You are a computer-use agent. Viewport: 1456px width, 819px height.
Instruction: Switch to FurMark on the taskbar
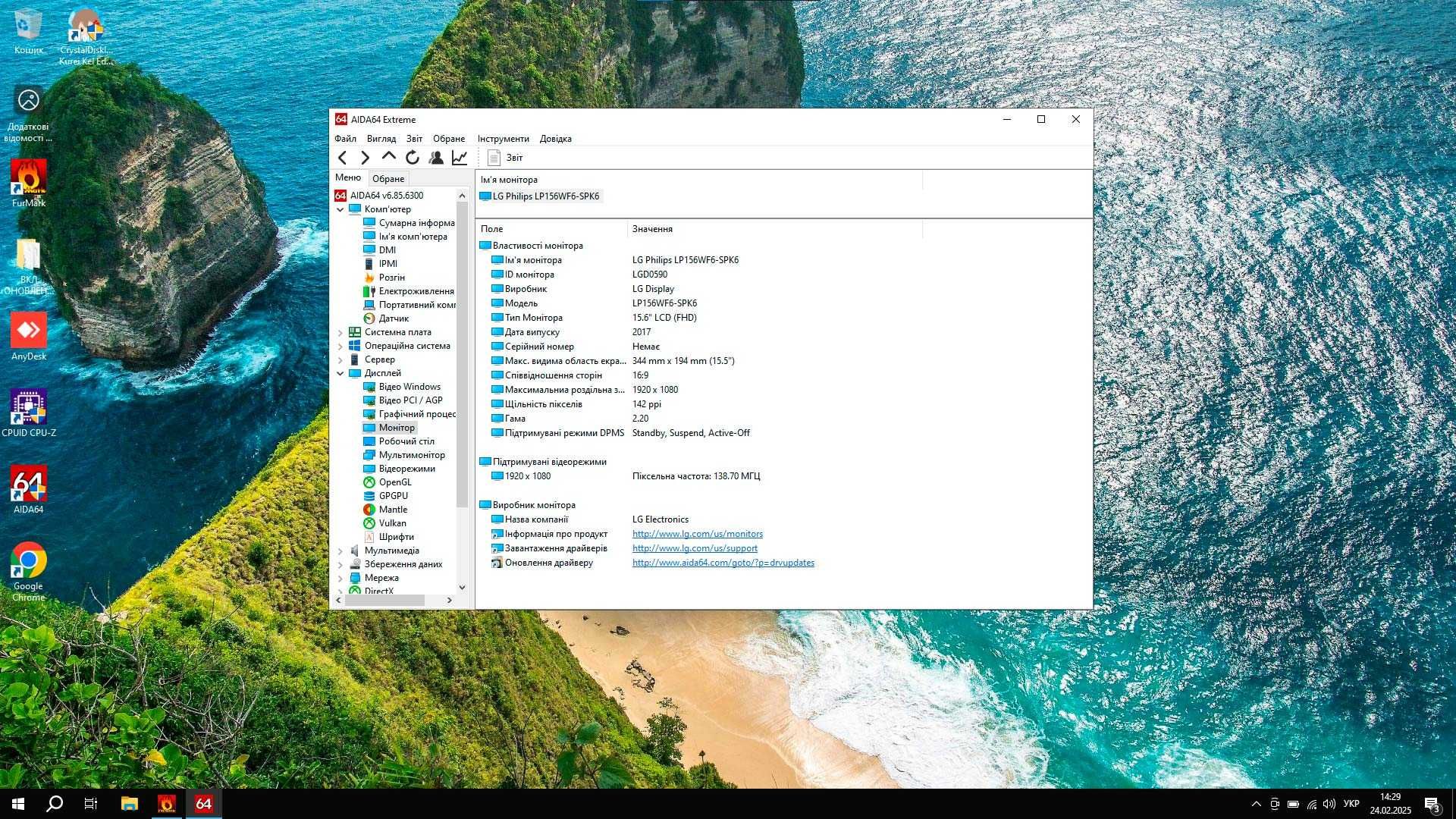pos(167,804)
